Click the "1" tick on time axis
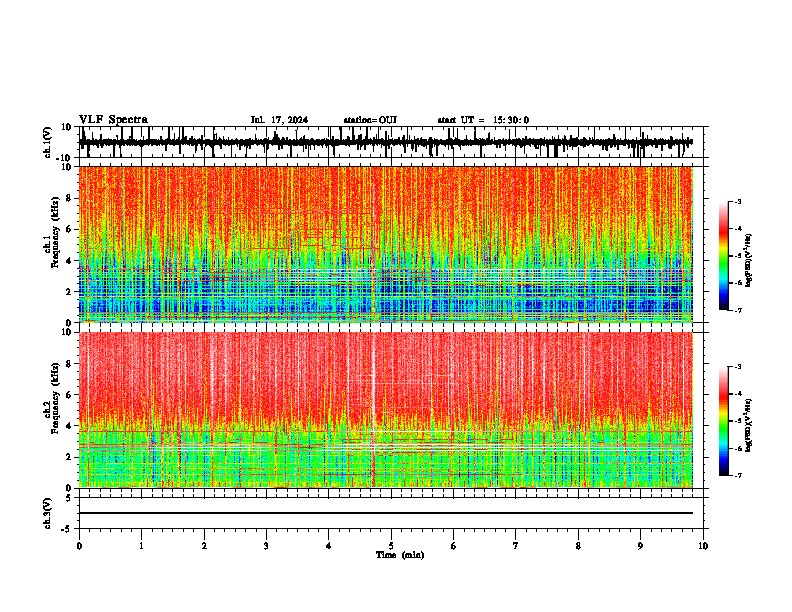 coord(141,546)
